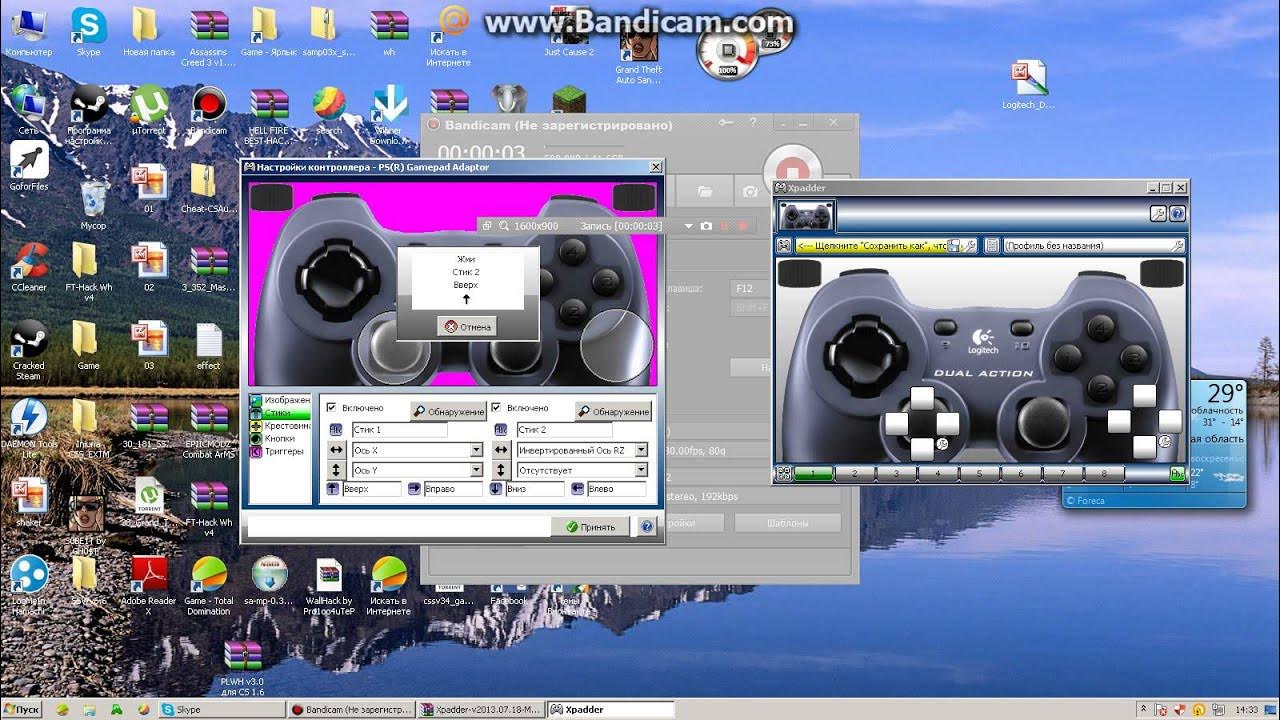1280x720 pixels.
Task: Open help in controller settings window
Action: point(647,526)
